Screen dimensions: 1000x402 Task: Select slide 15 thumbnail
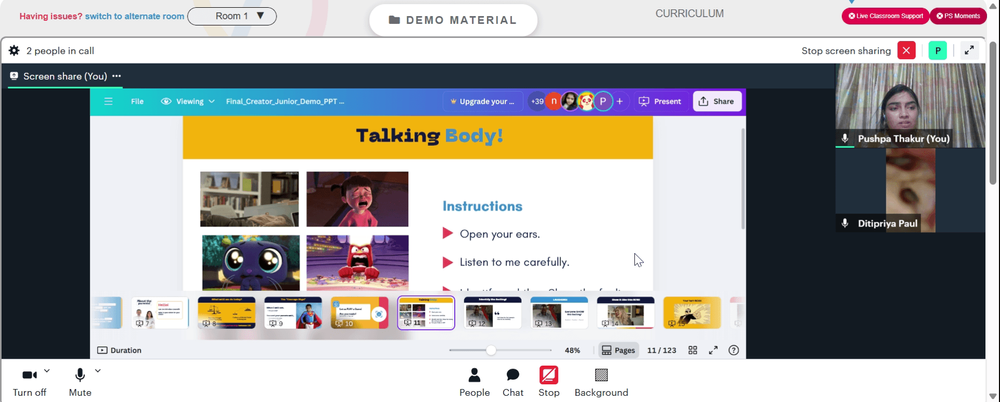pyautogui.click(x=692, y=313)
